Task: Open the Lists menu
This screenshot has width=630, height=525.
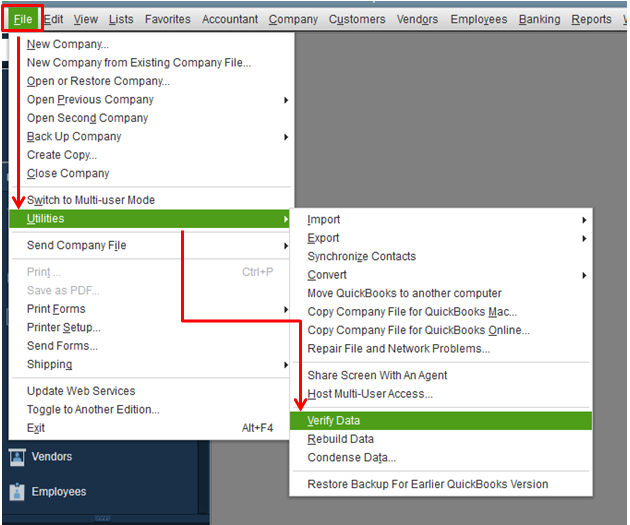Action: tap(121, 19)
